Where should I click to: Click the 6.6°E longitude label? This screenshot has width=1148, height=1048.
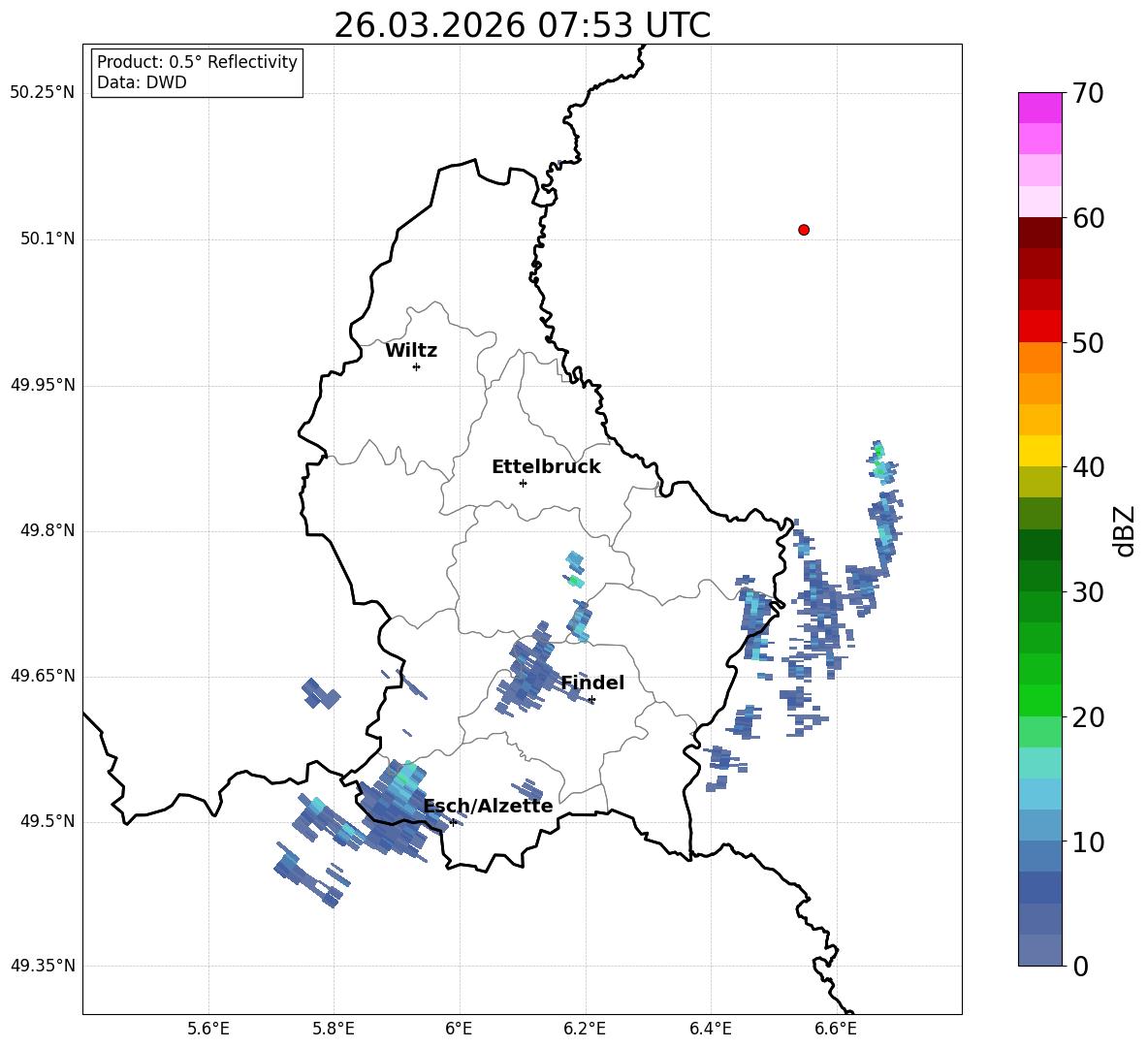[836, 1029]
